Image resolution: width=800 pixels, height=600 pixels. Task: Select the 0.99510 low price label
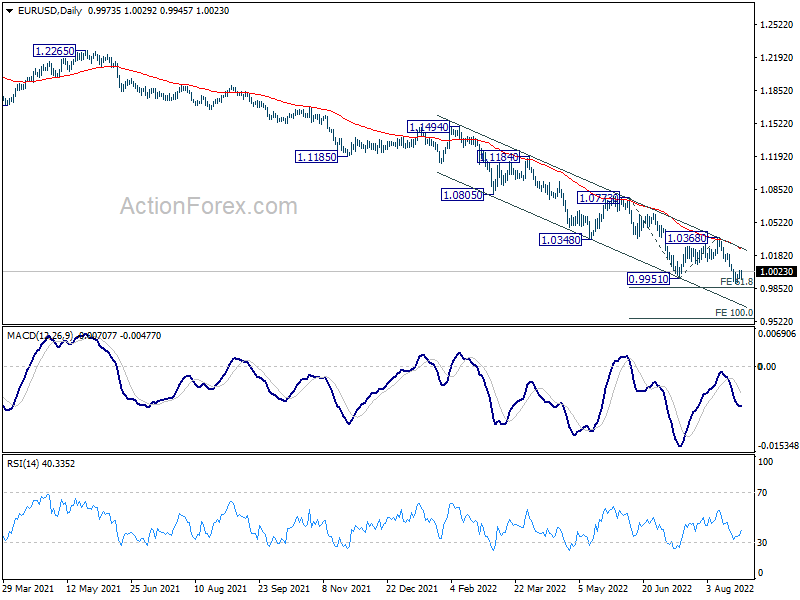648,278
